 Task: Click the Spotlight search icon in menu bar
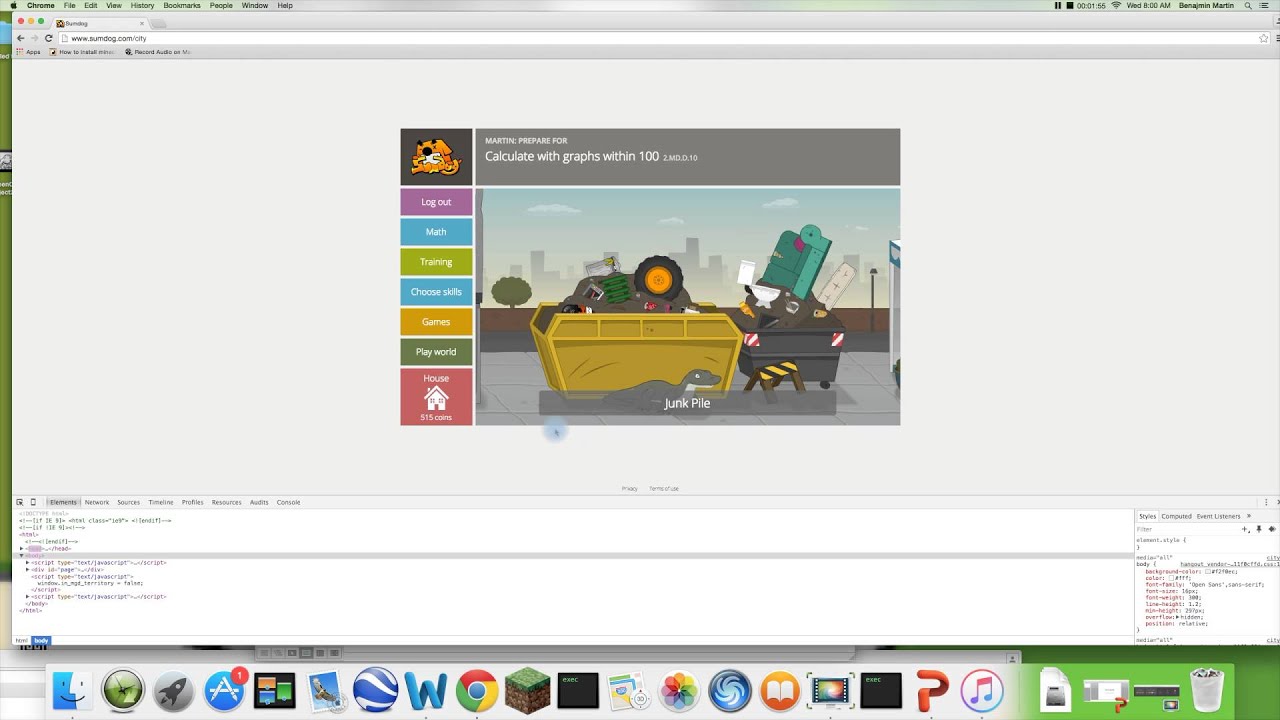point(1248,5)
